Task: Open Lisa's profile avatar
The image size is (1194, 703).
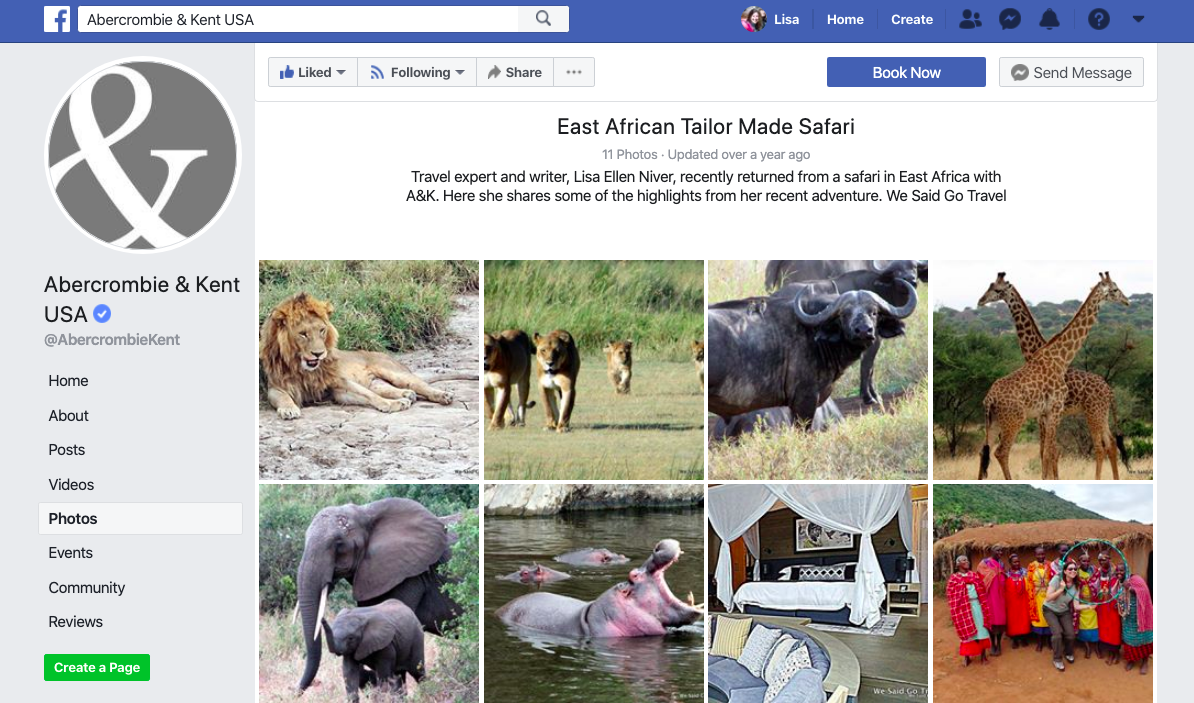Action: point(753,19)
